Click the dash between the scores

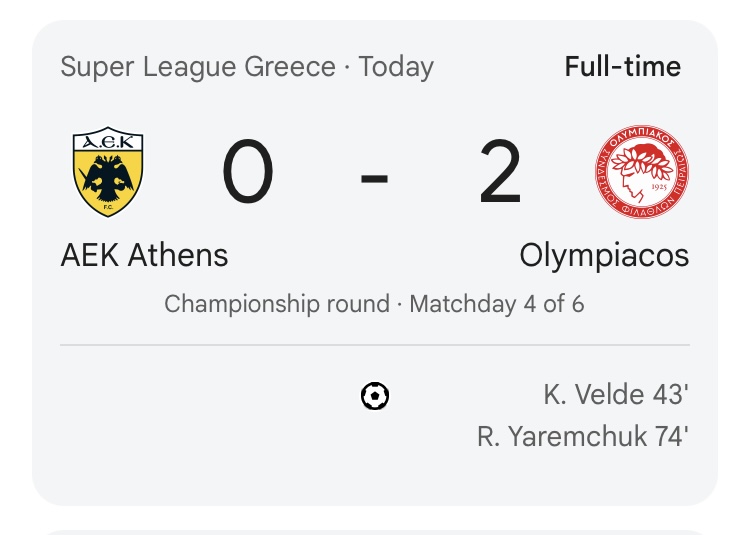(374, 178)
